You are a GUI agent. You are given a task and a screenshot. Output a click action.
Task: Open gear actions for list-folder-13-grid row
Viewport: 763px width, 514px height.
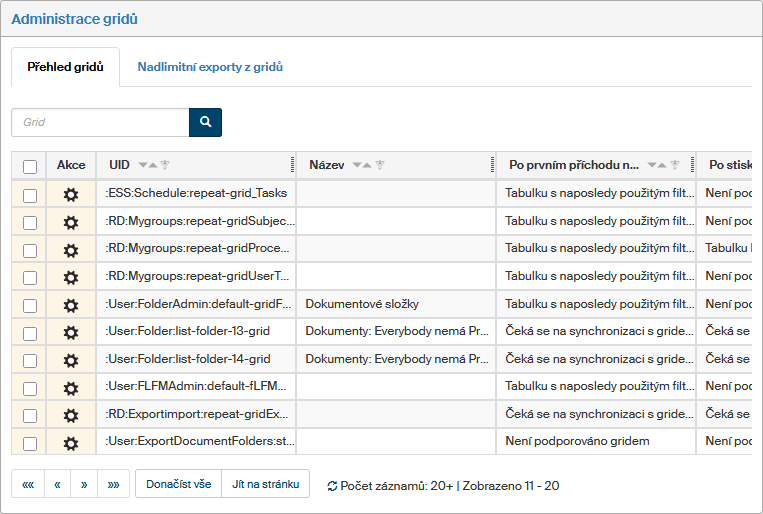(x=71, y=333)
